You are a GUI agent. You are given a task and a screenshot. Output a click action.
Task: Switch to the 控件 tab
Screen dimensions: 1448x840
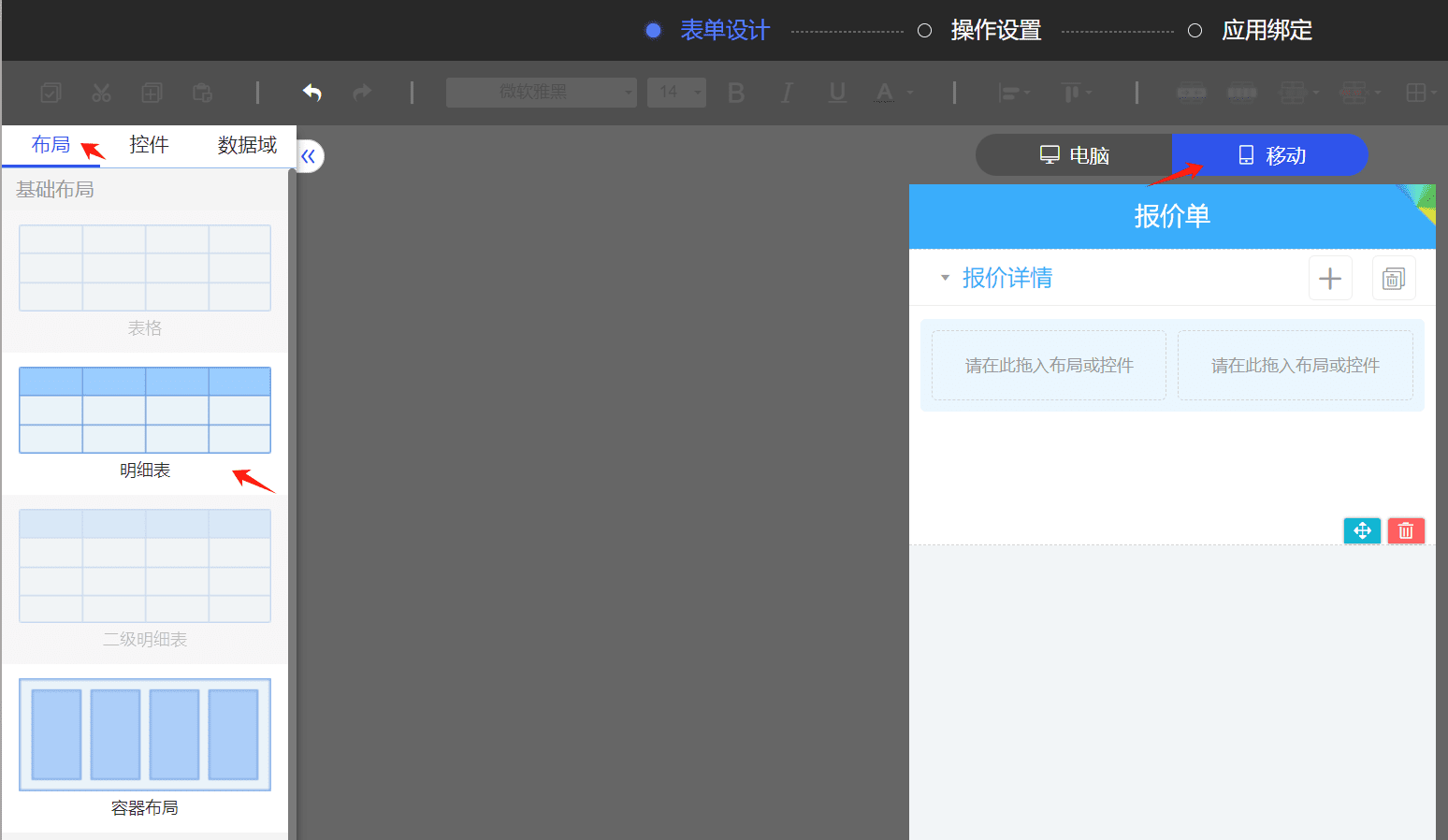tap(149, 145)
